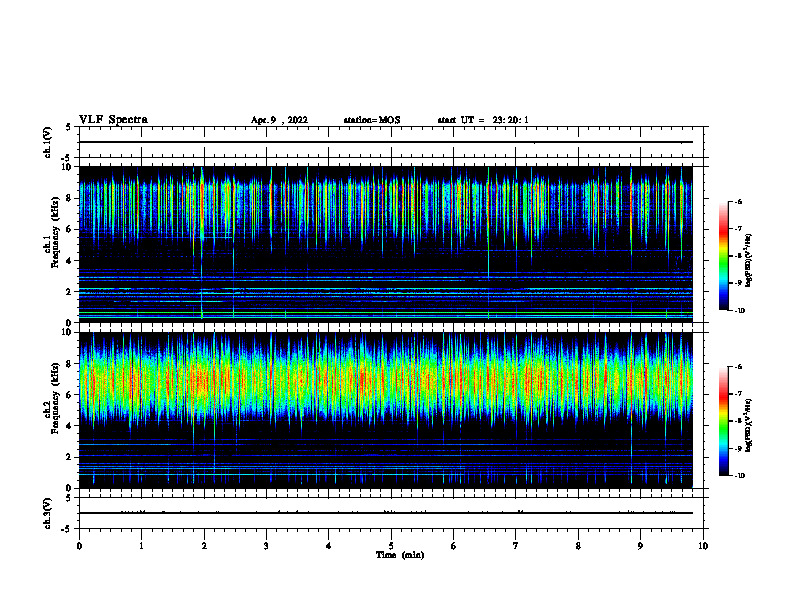Click the ch.2 colorbar log(PSD) label

pos(749,425)
